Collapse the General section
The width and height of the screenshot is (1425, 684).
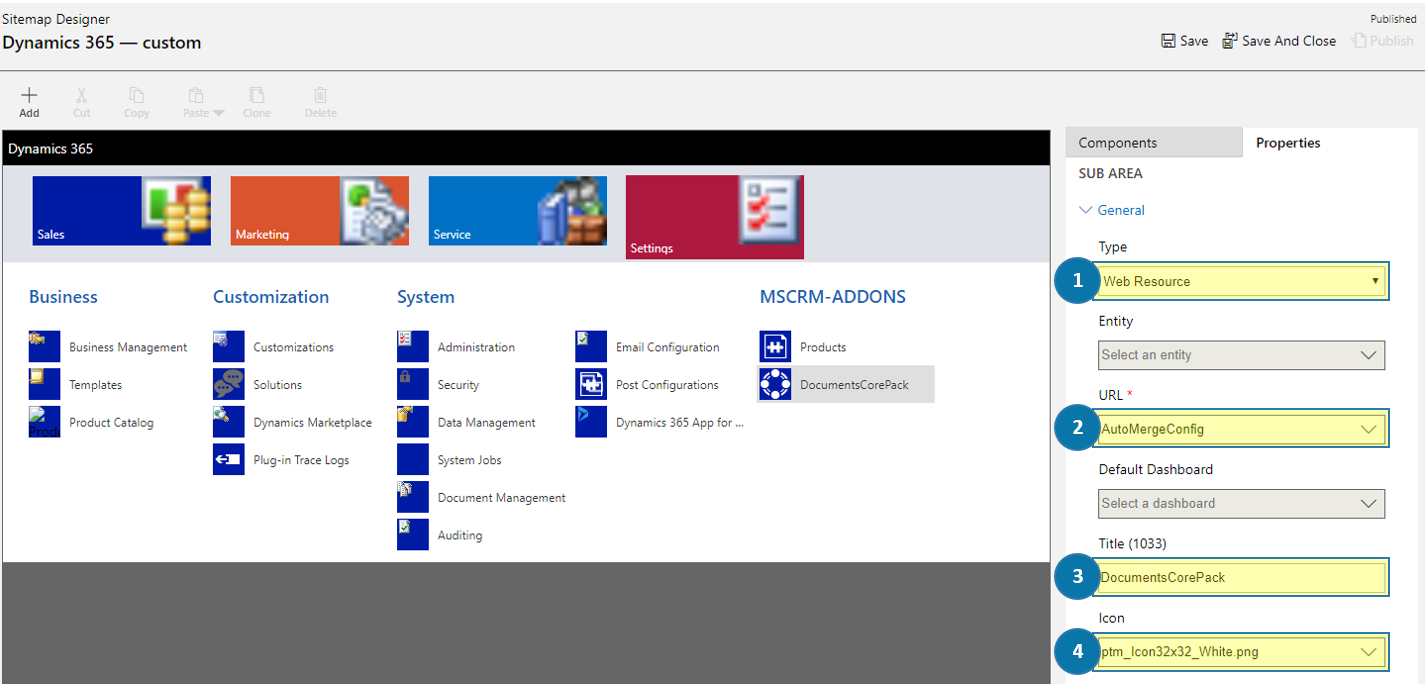coord(1112,210)
